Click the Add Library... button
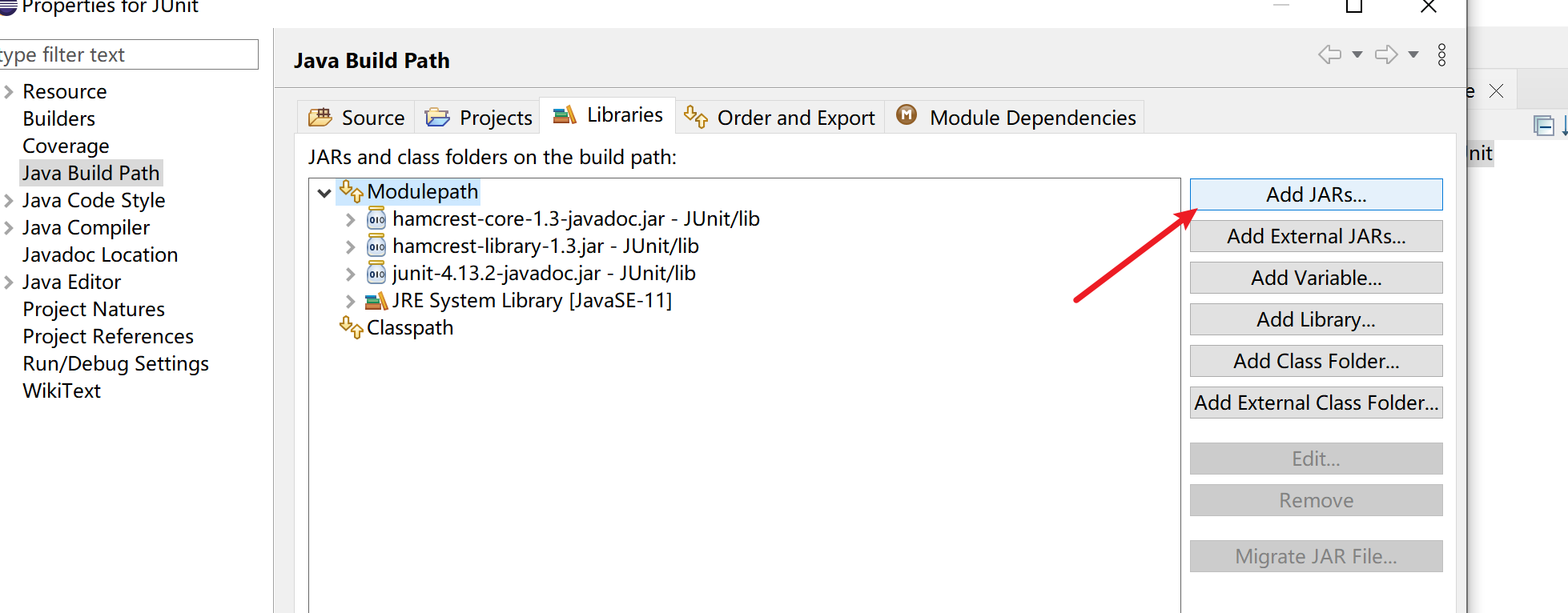 click(x=1316, y=319)
